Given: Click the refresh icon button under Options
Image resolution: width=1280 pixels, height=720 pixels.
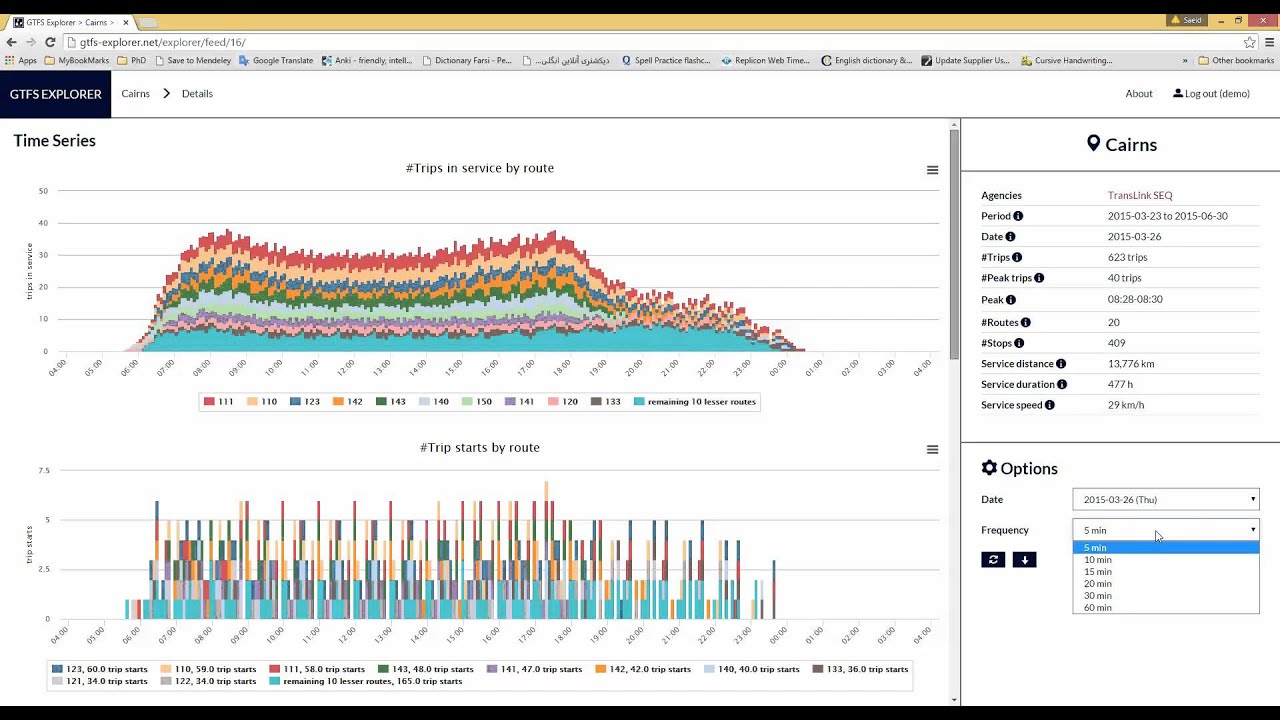Looking at the screenshot, I should 993,560.
